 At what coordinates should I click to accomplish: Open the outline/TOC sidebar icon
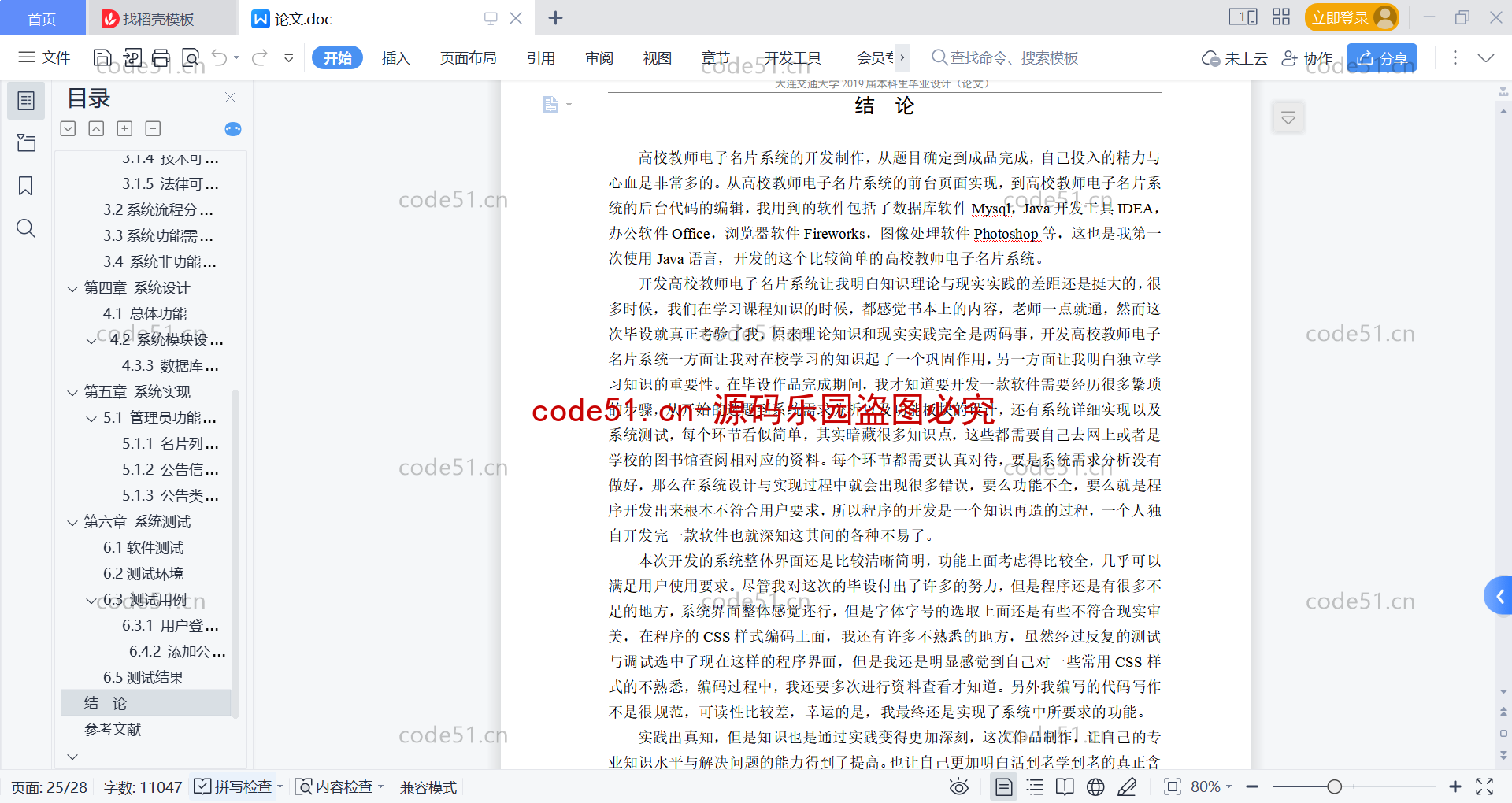[x=26, y=101]
